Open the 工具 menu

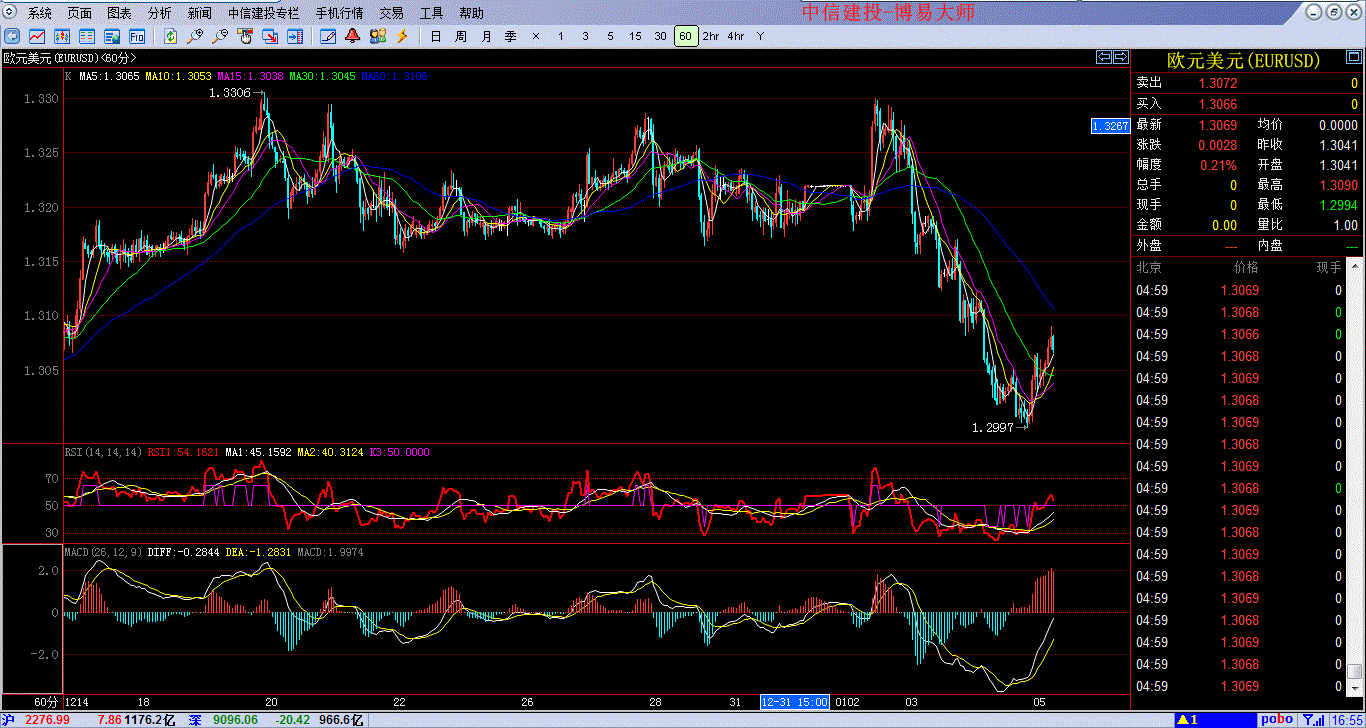point(431,13)
